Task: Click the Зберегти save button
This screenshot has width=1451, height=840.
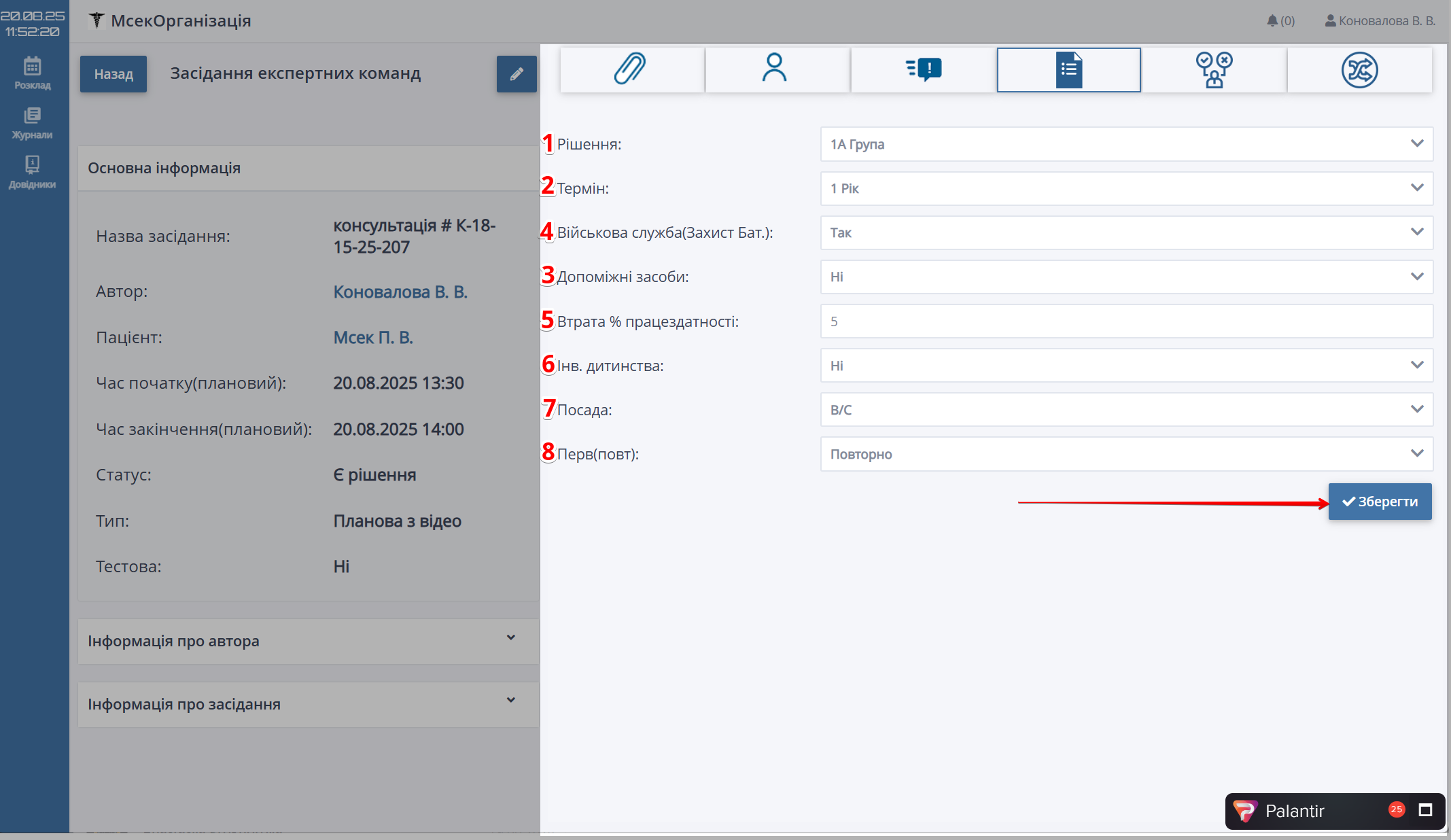Action: click(x=1380, y=502)
